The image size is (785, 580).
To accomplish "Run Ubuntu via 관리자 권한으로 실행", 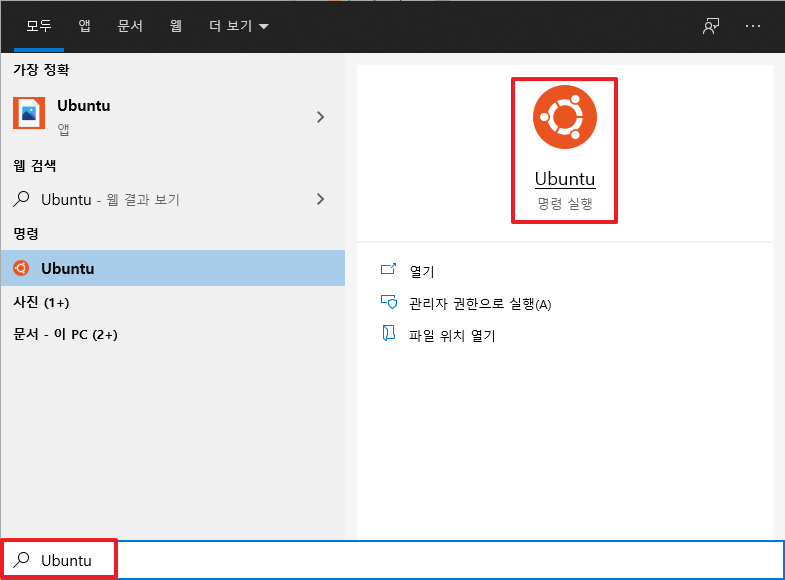I will tap(480, 304).
